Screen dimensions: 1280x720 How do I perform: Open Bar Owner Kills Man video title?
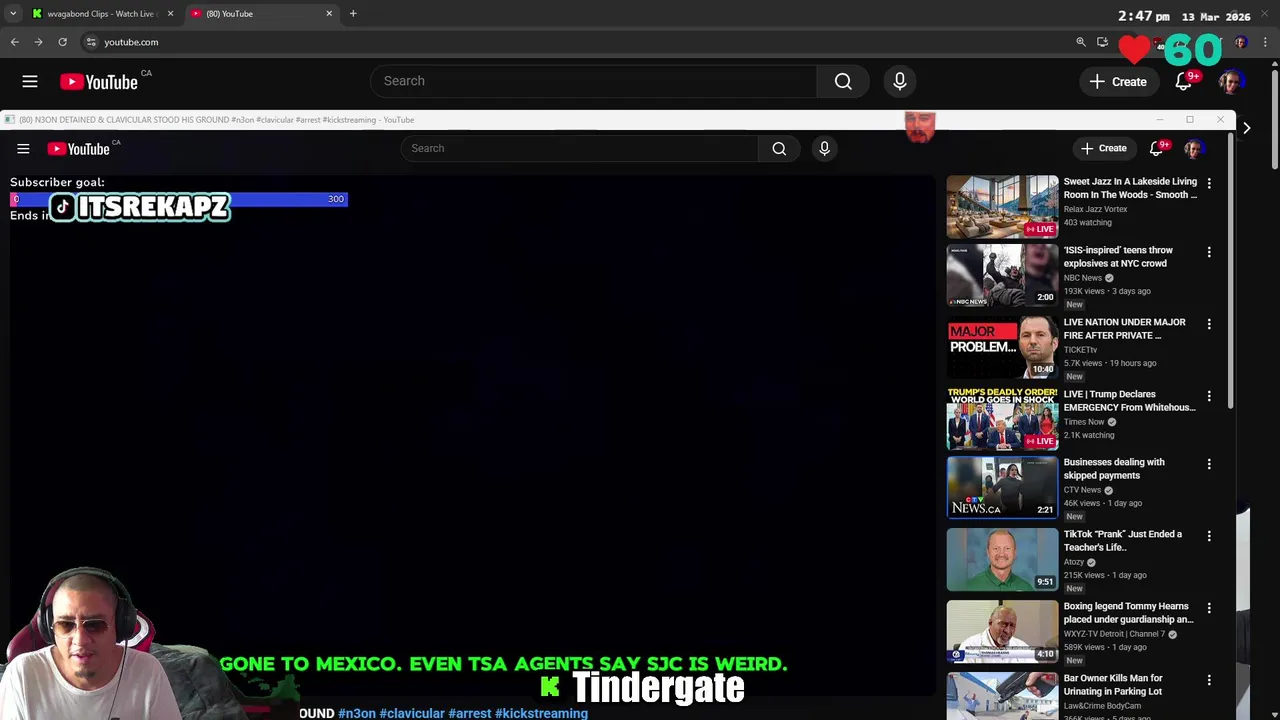1113,685
